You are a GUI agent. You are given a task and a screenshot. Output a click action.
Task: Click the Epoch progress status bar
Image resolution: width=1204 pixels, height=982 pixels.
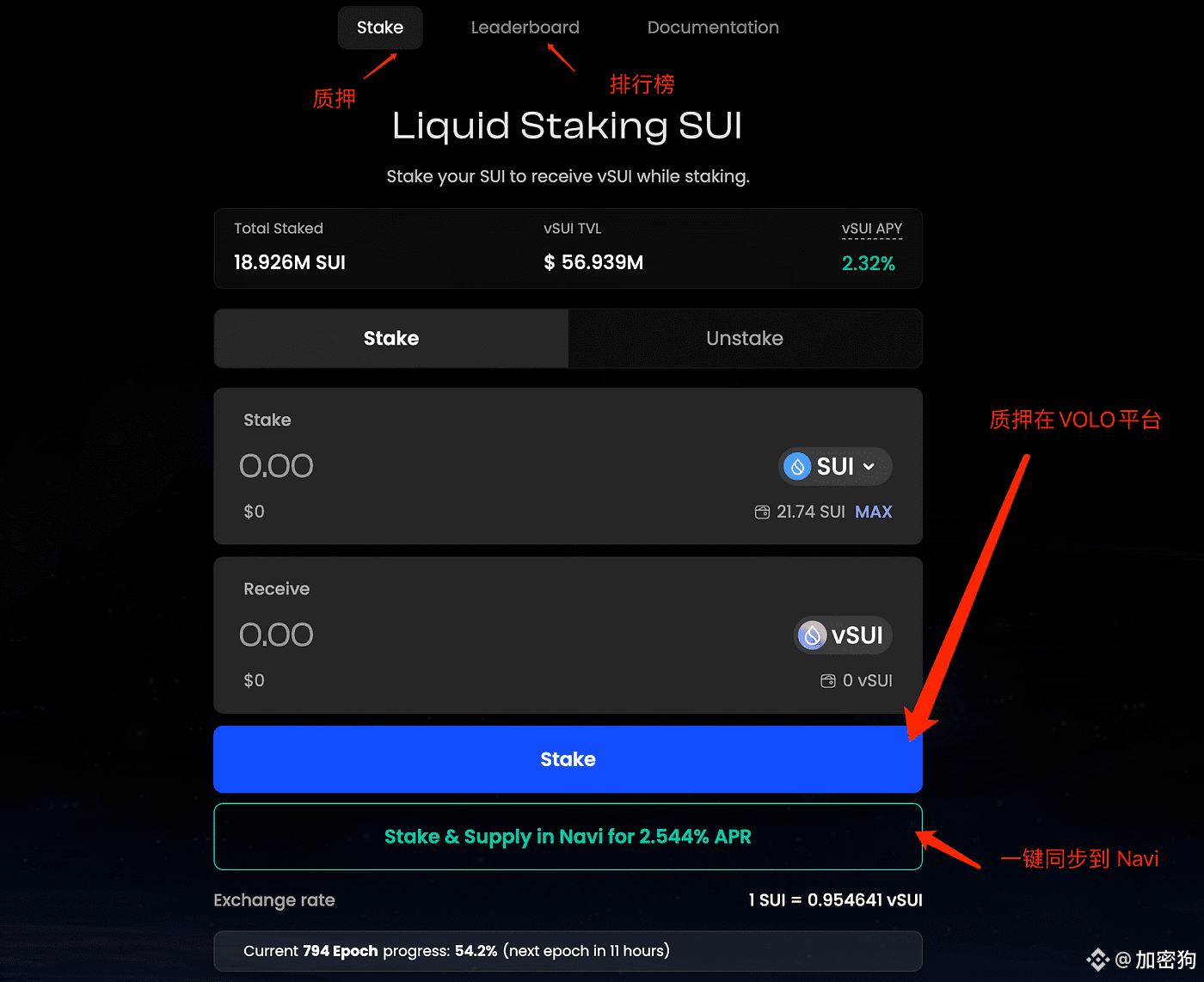pos(568,951)
